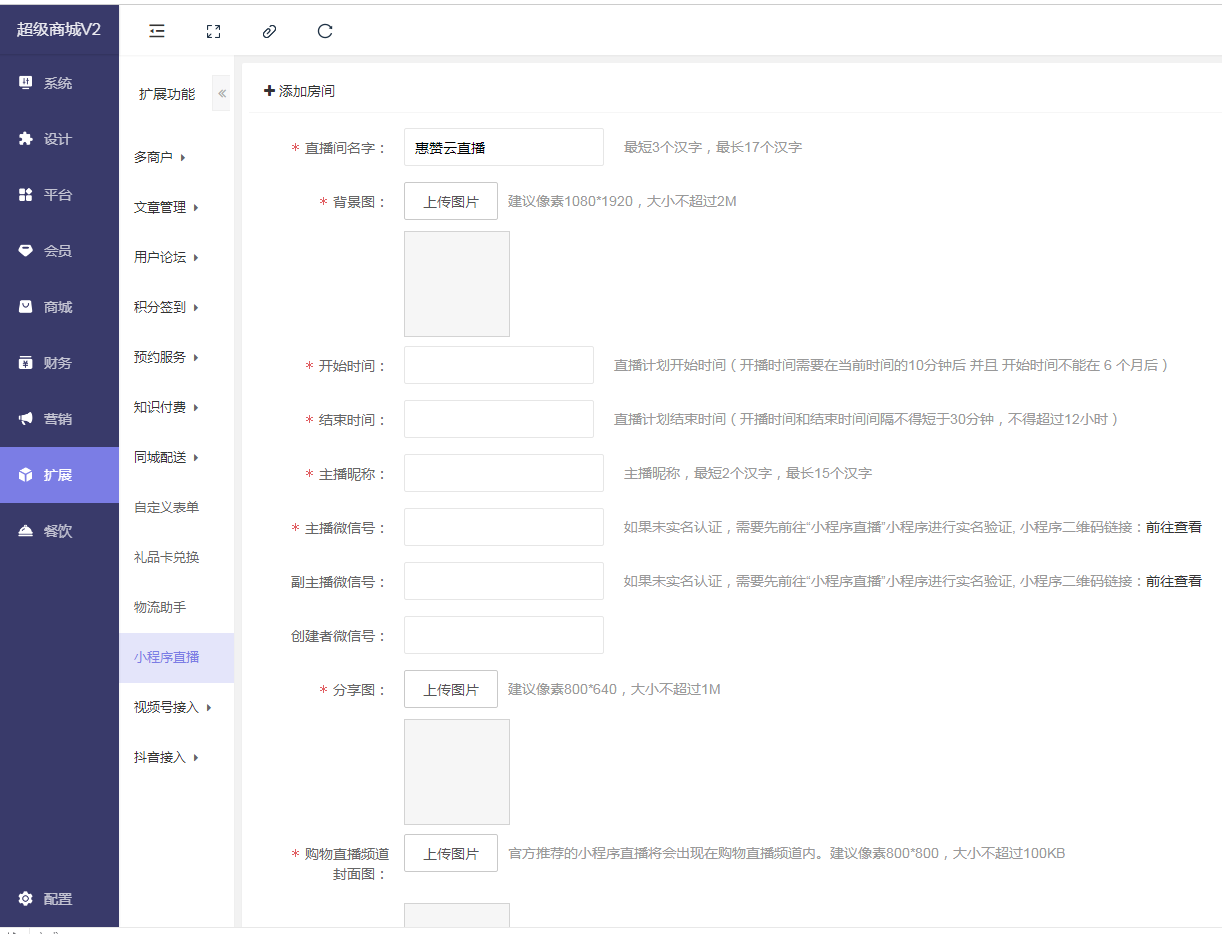This screenshot has width=1222, height=934.
Task: Click the 扩展功能 panel heading
Action: coord(167,94)
